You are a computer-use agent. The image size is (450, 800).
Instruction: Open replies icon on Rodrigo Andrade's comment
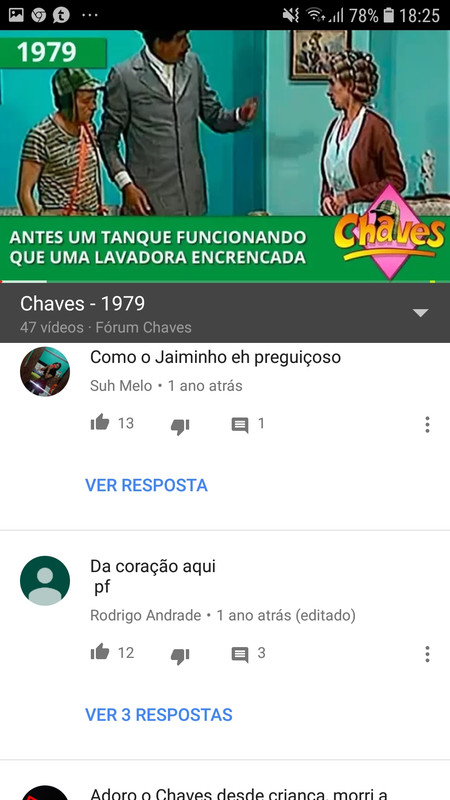coord(240,655)
